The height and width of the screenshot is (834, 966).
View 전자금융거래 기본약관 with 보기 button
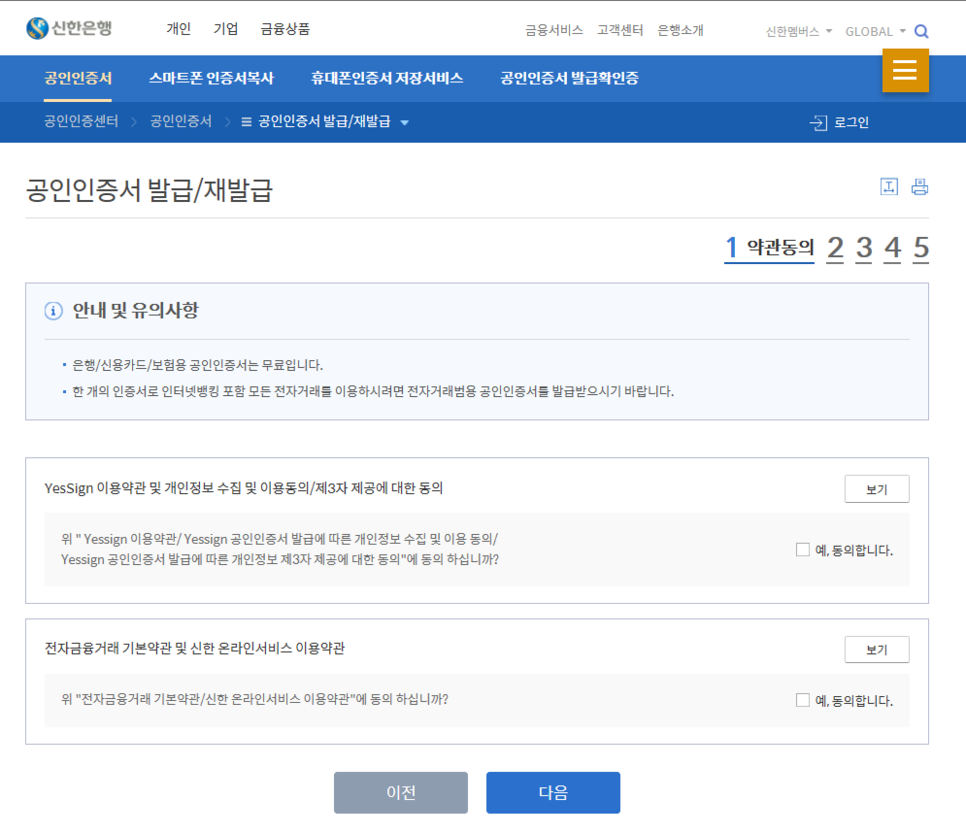point(877,649)
